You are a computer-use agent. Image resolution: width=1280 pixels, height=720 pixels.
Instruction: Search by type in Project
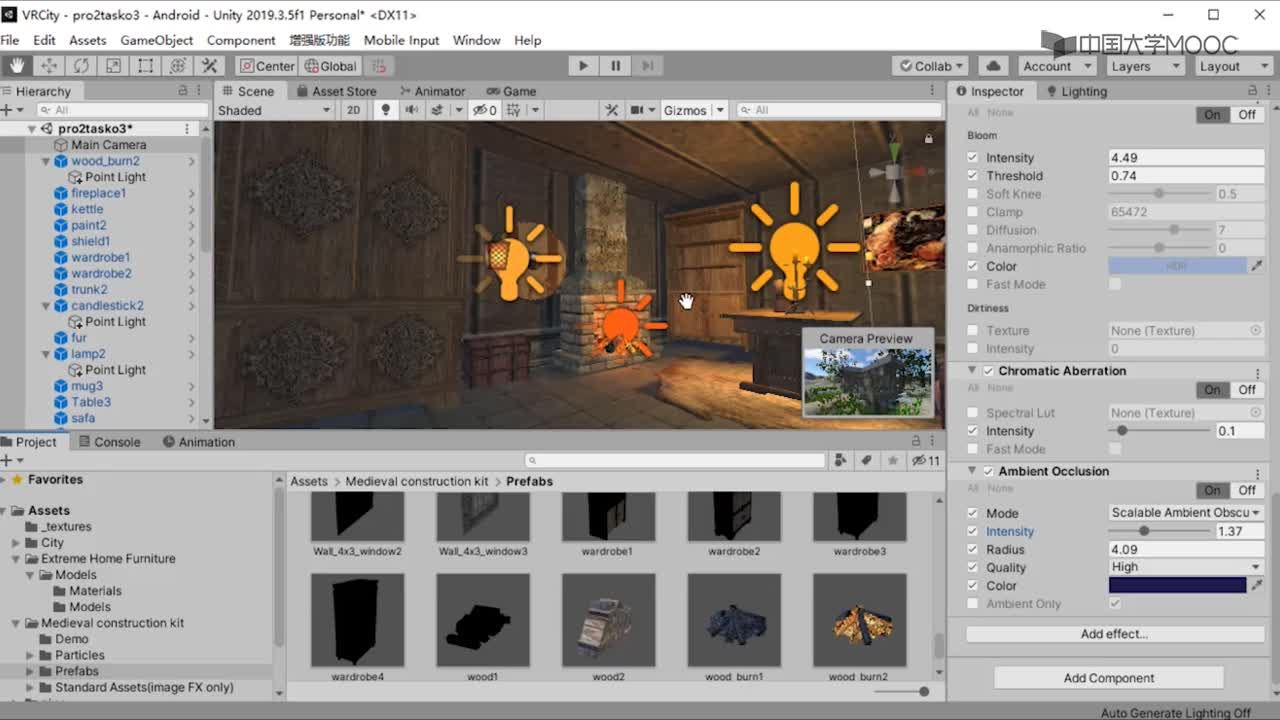click(841, 460)
